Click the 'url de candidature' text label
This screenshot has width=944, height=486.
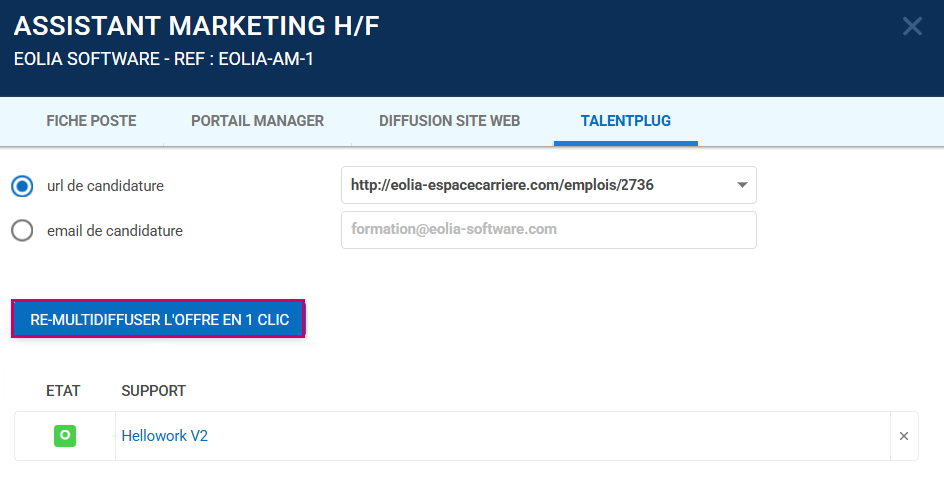(105, 186)
